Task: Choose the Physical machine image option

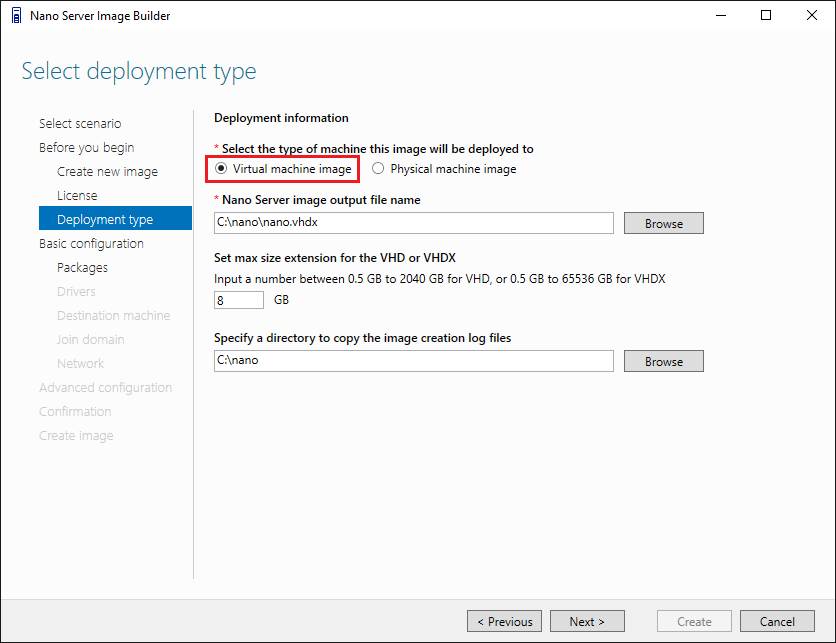Action: click(378, 168)
